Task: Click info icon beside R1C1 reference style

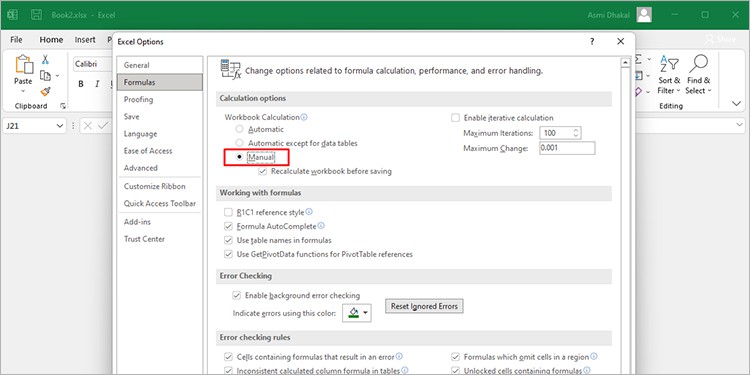Action: (309, 212)
